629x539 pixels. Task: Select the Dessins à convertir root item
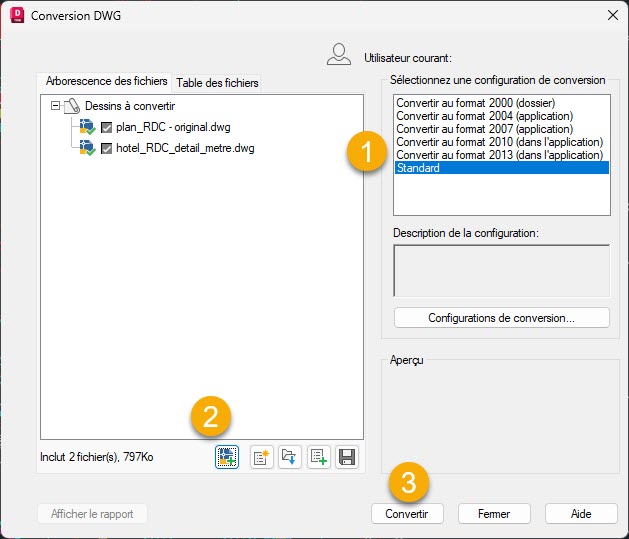pos(130,105)
